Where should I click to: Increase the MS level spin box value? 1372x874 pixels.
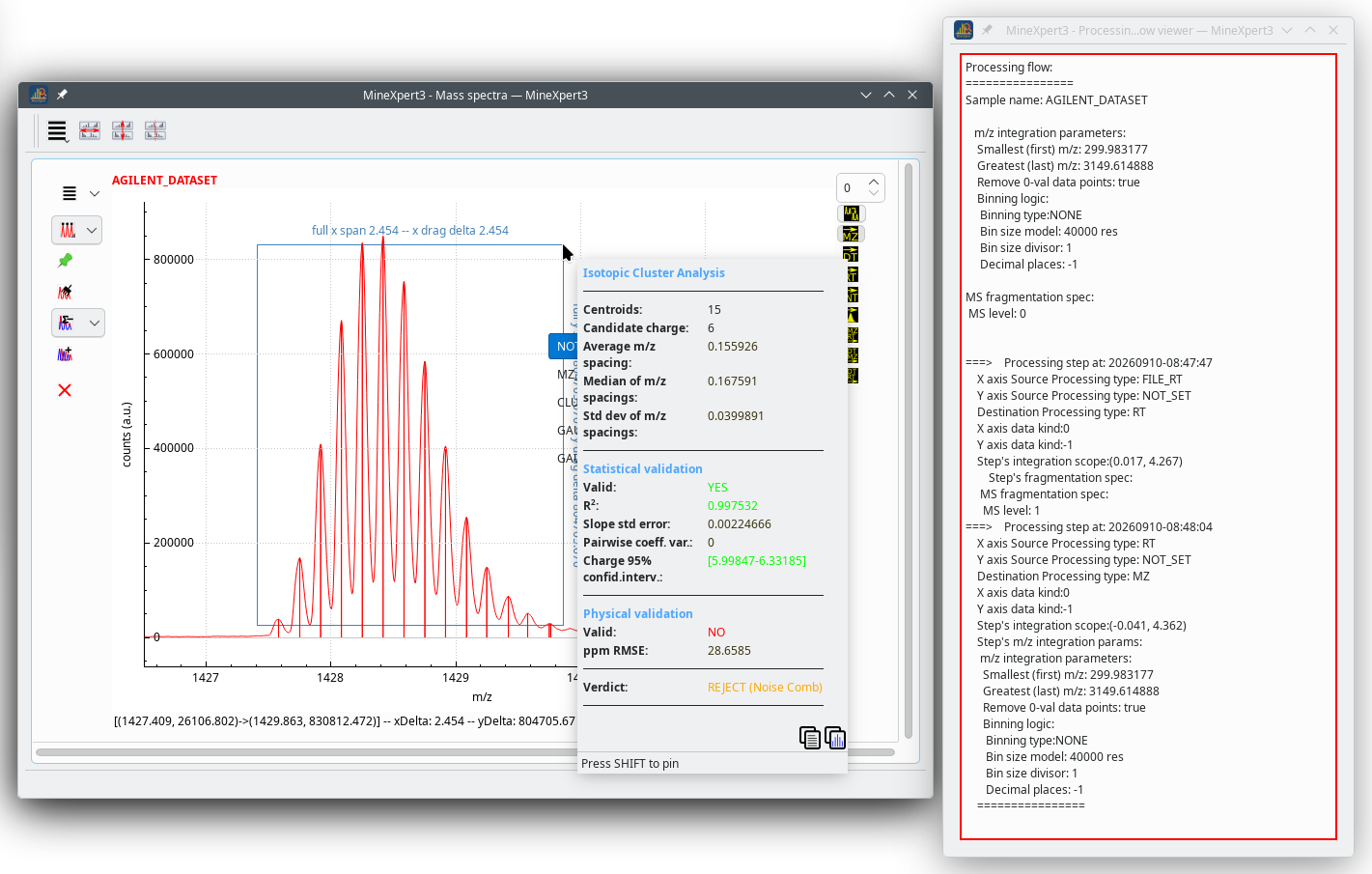874,182
